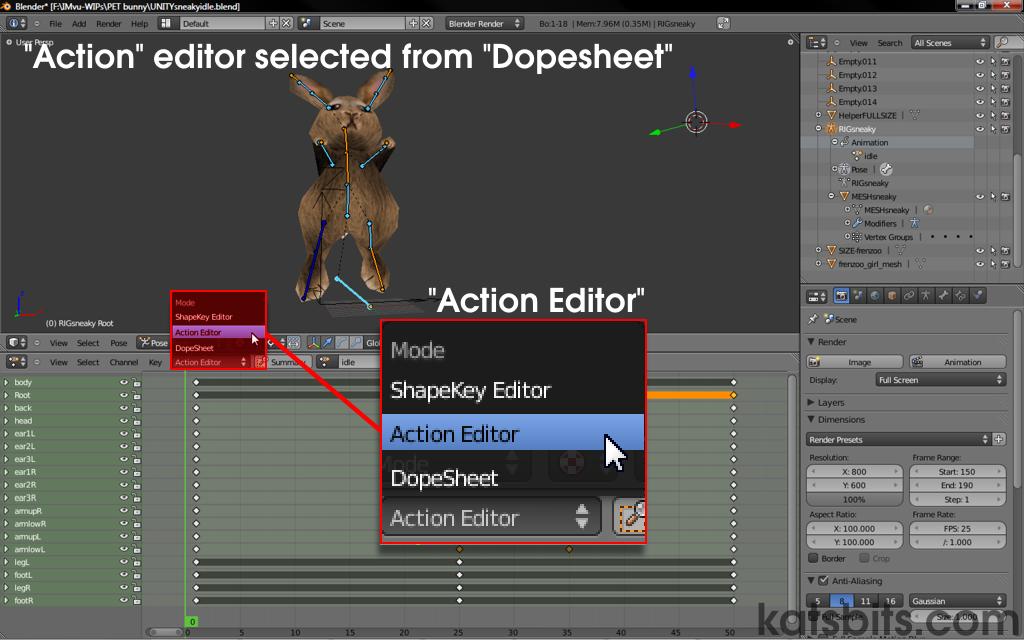The height and width of the screenshot is (640, 1024).
Task: Enable the Border checkbox
Action: coord(813,558)
